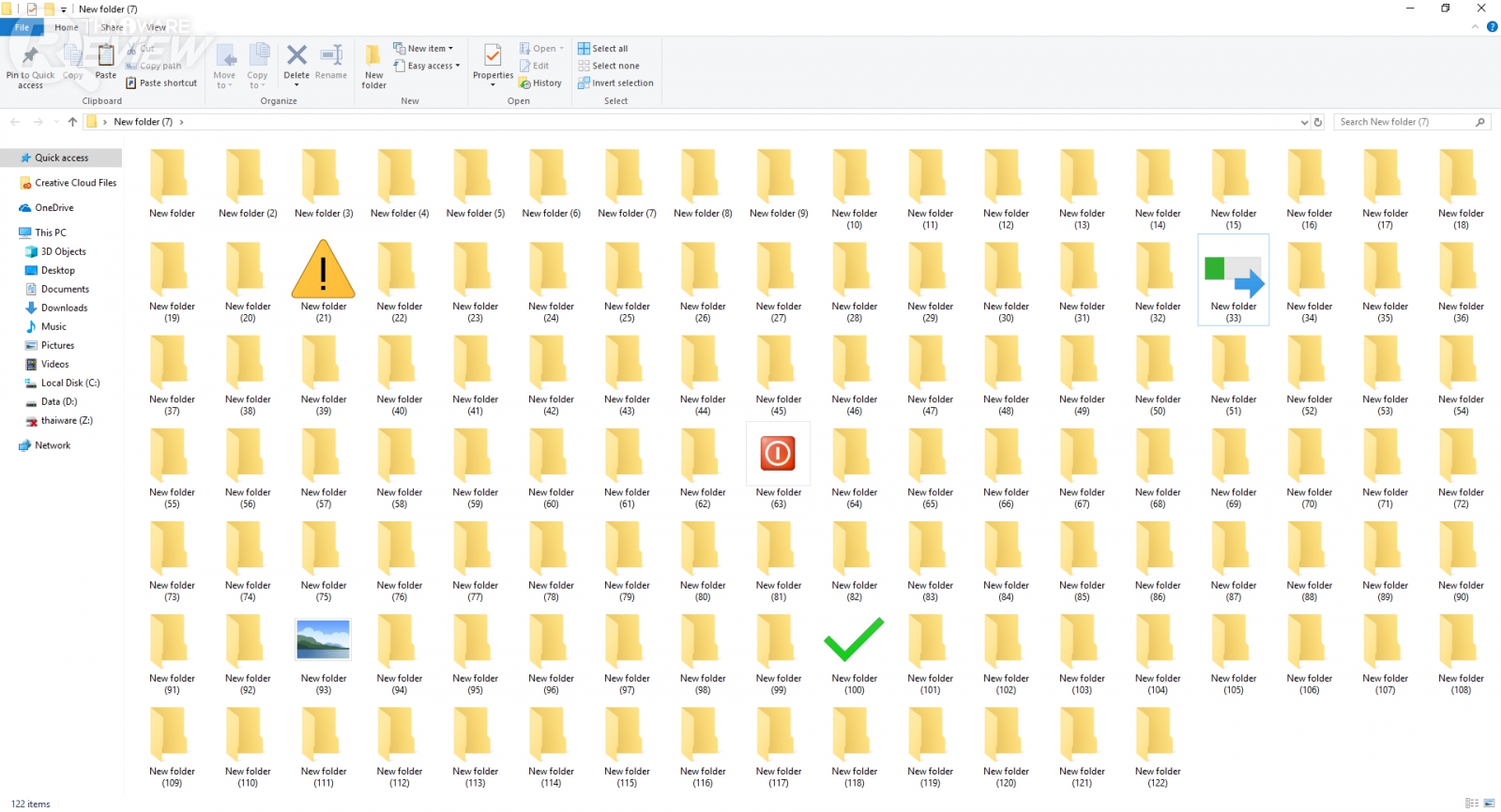The width and height of the screenshot is (1501, 812).
Task: Click the Select all icon
Action: coord(584,49)
